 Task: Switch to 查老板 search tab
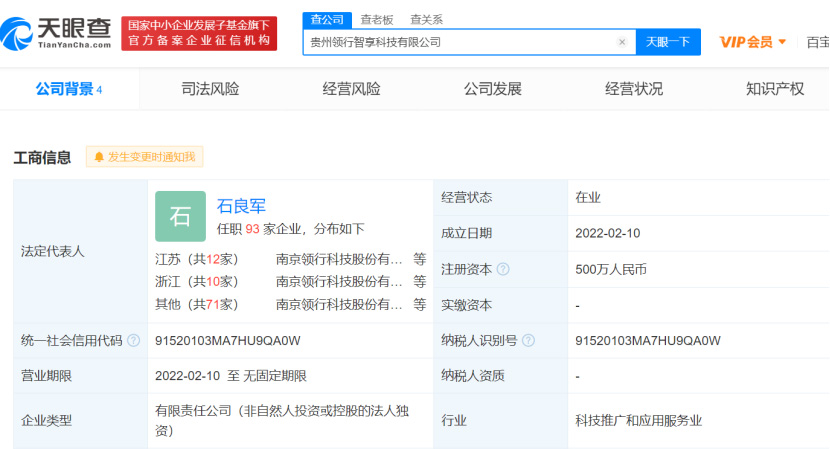click(x=377, y=20)
